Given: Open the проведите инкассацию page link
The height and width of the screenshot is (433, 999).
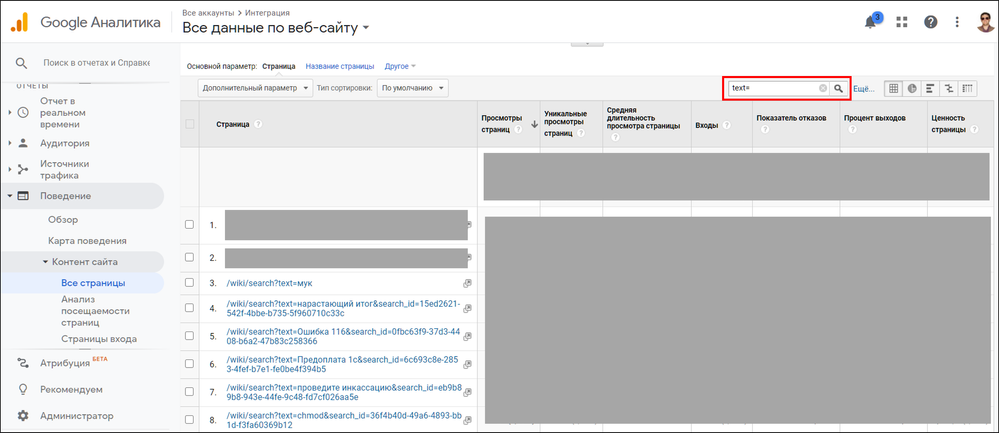Looking at the screenshot, I should pos(342,392).
